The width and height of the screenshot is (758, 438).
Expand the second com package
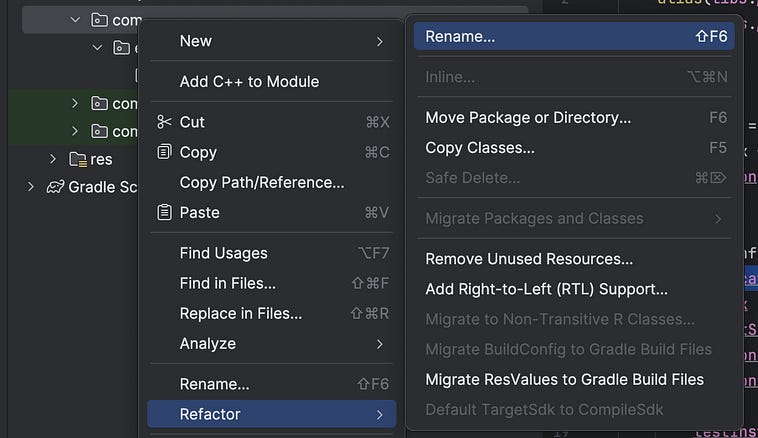[x=75, y=103]
